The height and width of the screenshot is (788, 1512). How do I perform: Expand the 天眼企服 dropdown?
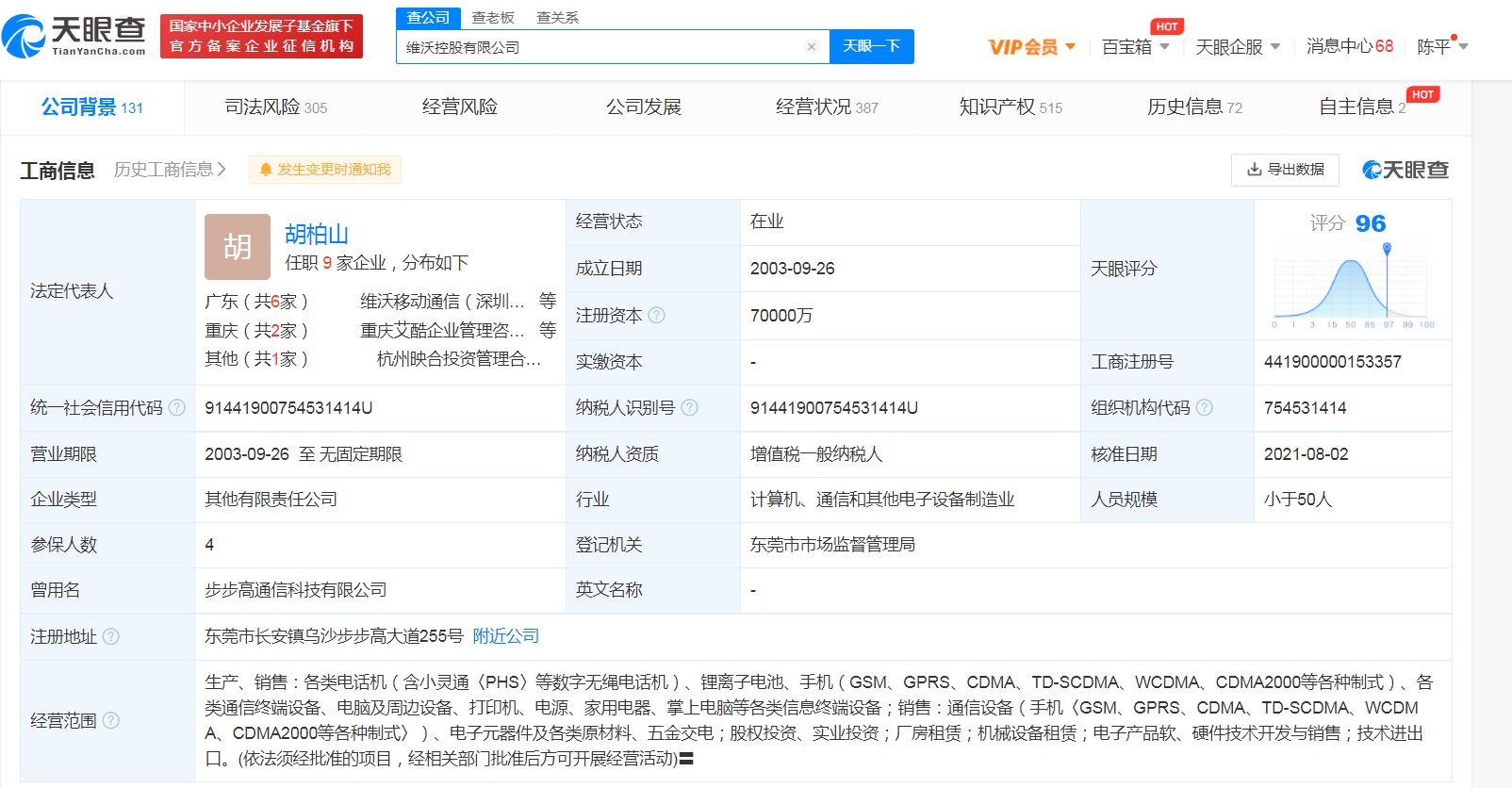tap(1237, 46)
